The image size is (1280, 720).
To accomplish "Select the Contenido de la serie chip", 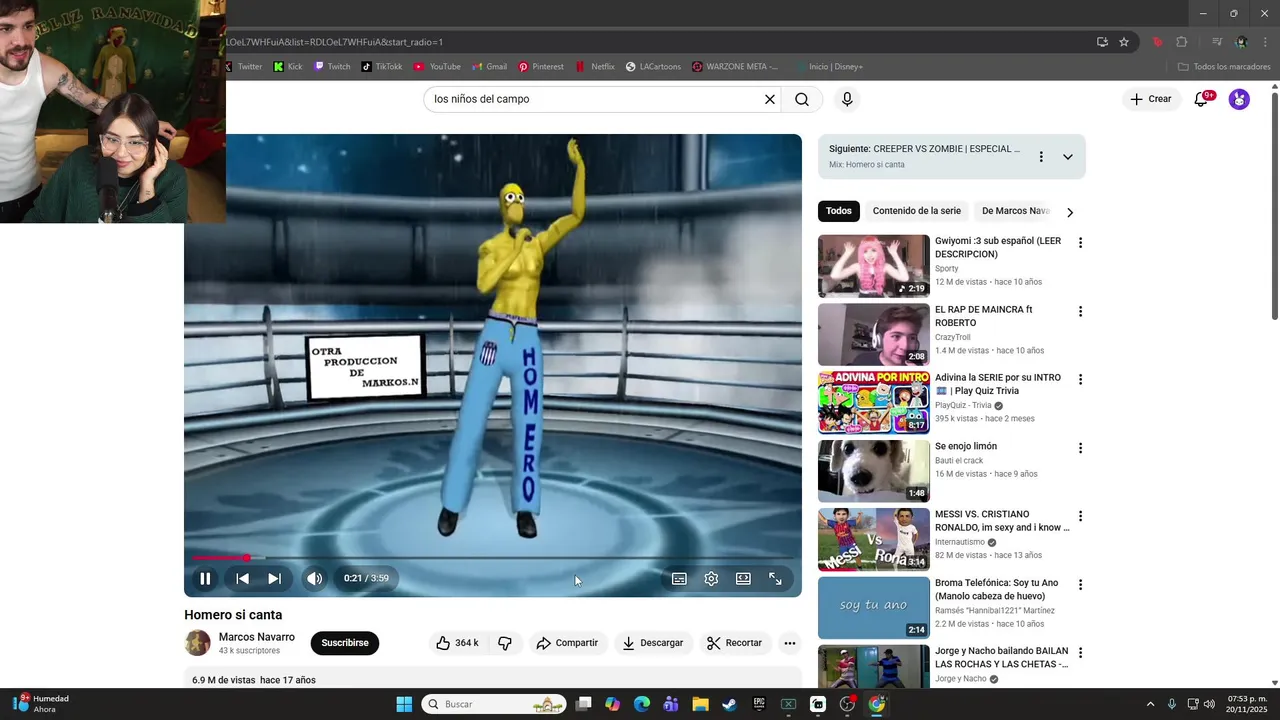I will click(917, 211).
